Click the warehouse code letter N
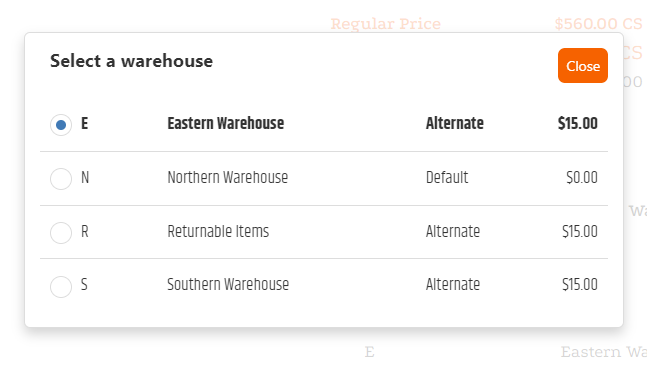 85,177
